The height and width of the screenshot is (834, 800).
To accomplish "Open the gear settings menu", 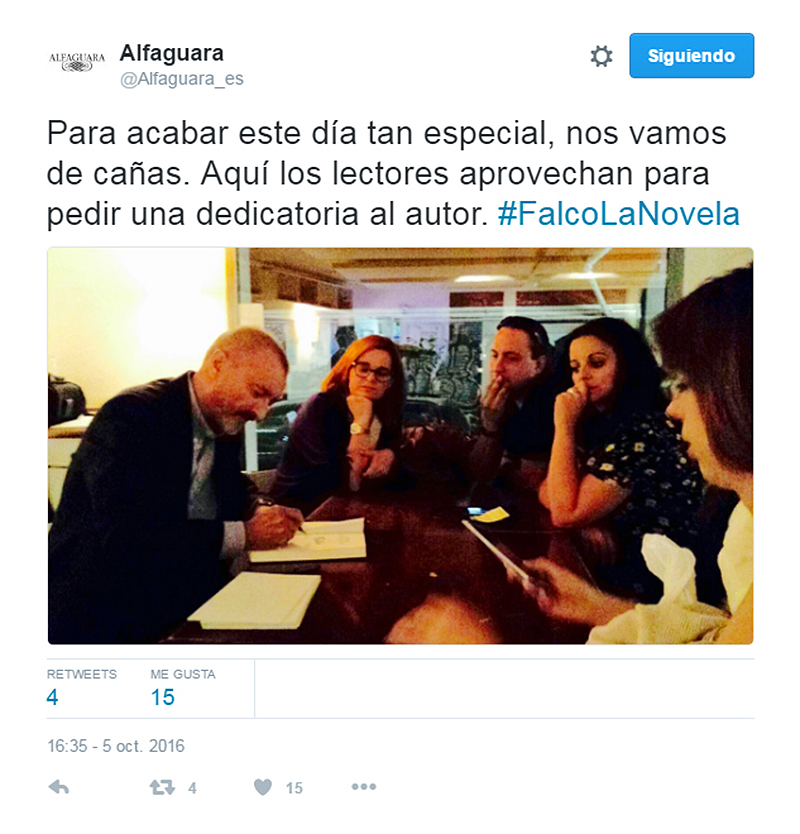I will [602, 56].
